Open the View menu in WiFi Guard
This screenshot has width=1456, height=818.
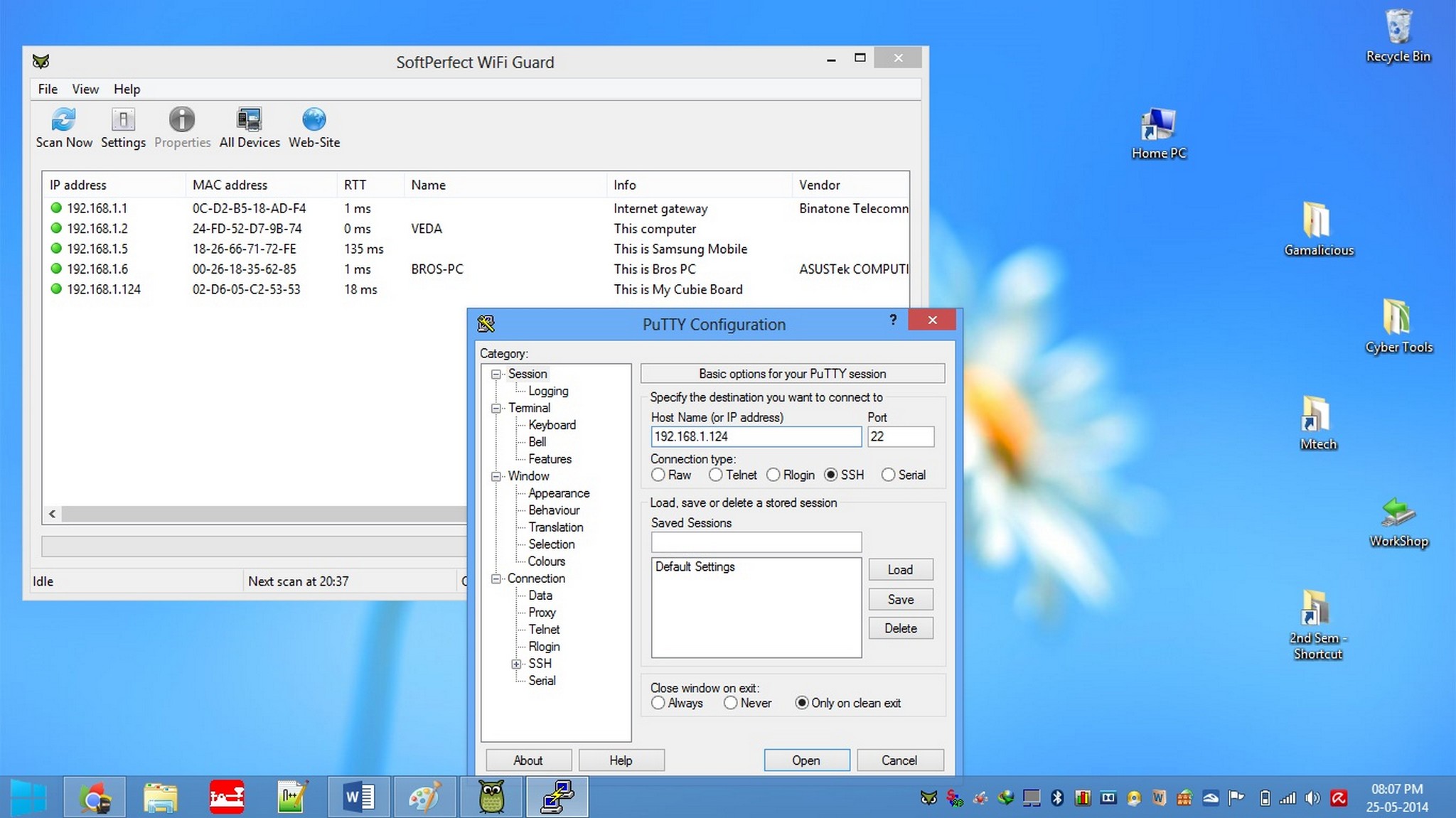[85, 89]
